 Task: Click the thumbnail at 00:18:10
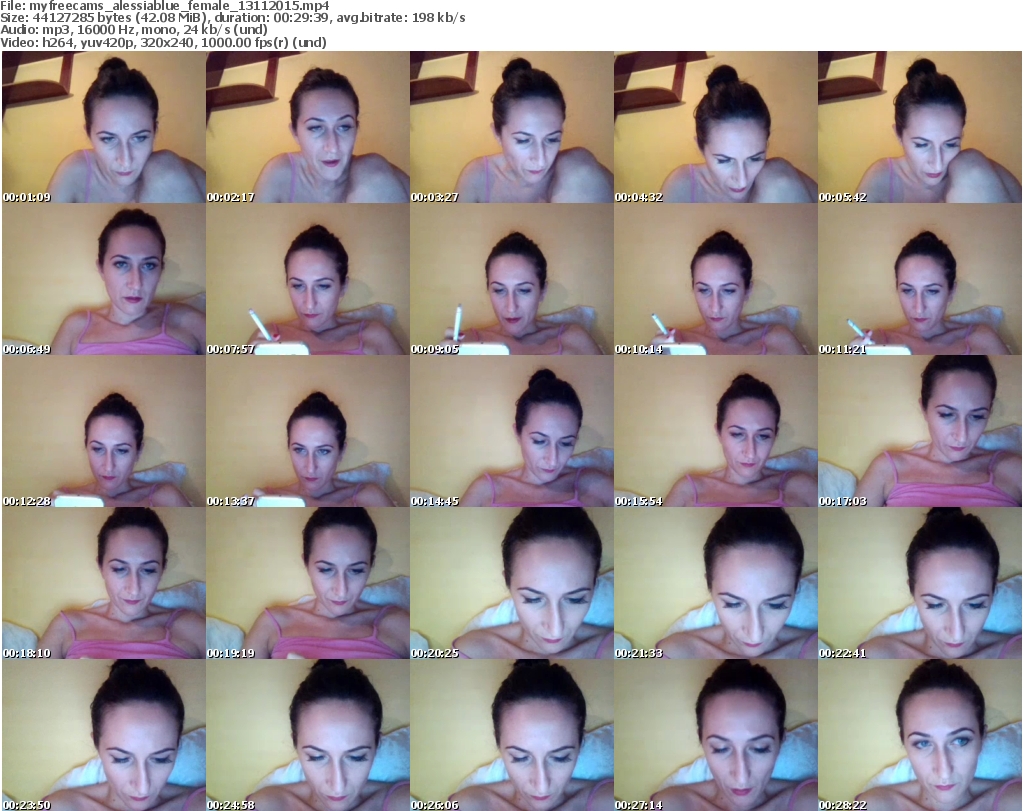(103, 584)
